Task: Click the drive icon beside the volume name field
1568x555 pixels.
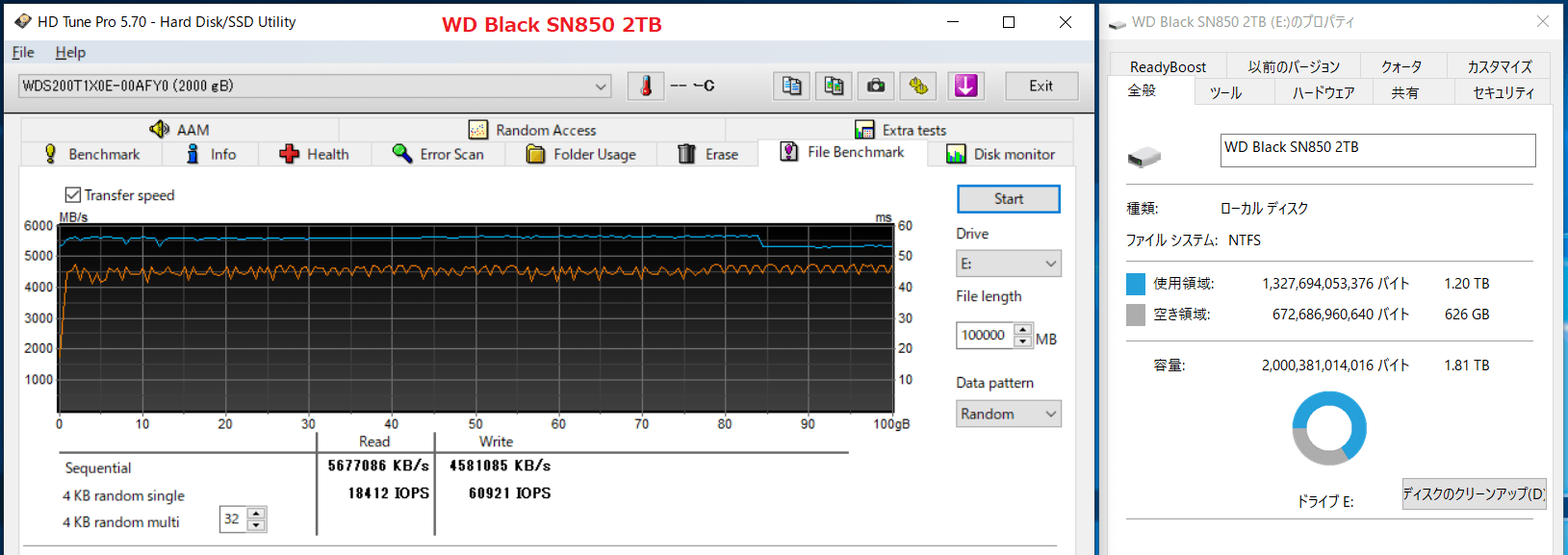Action: click(1144, 156)
